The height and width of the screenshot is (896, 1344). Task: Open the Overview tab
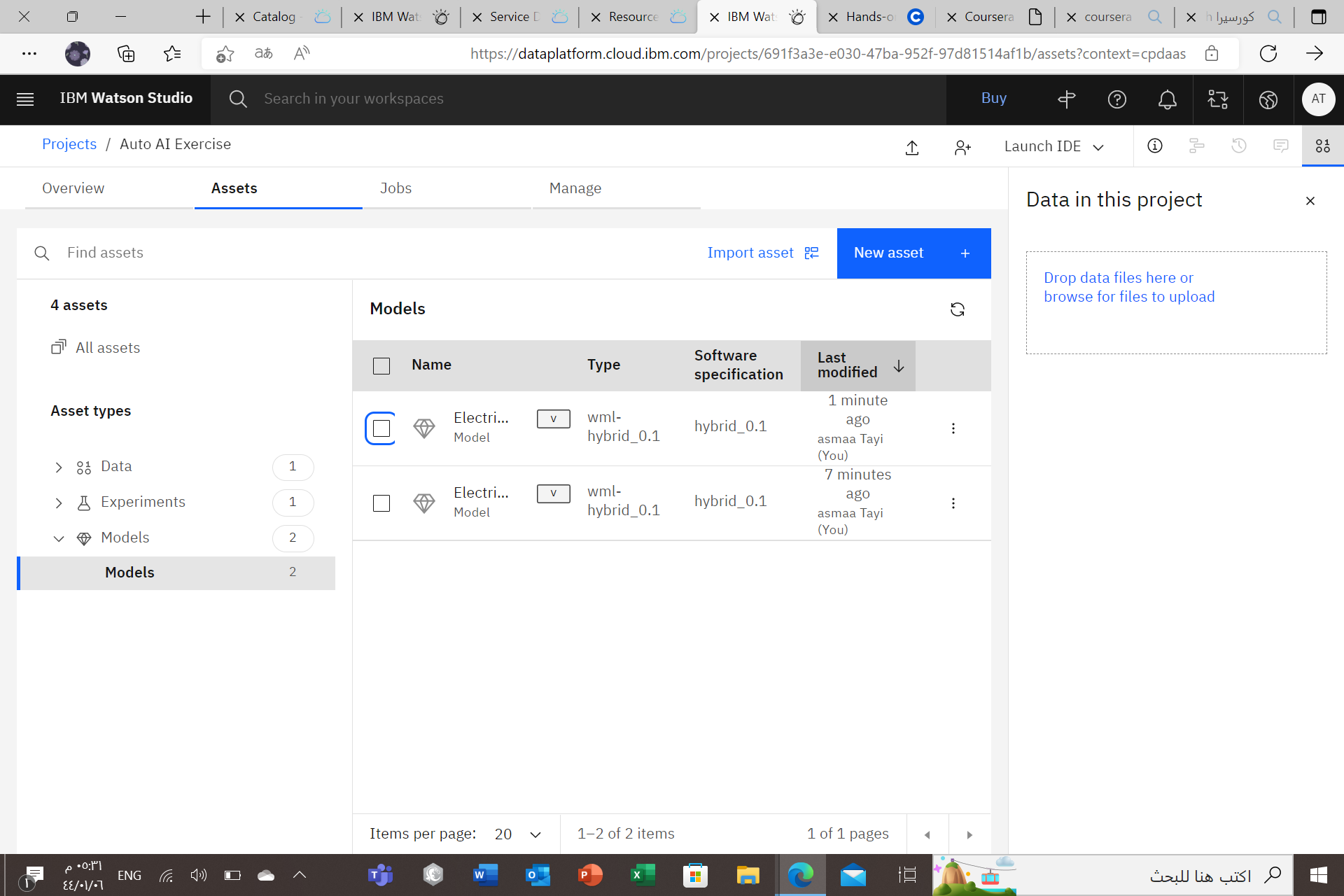click(73, 188)
